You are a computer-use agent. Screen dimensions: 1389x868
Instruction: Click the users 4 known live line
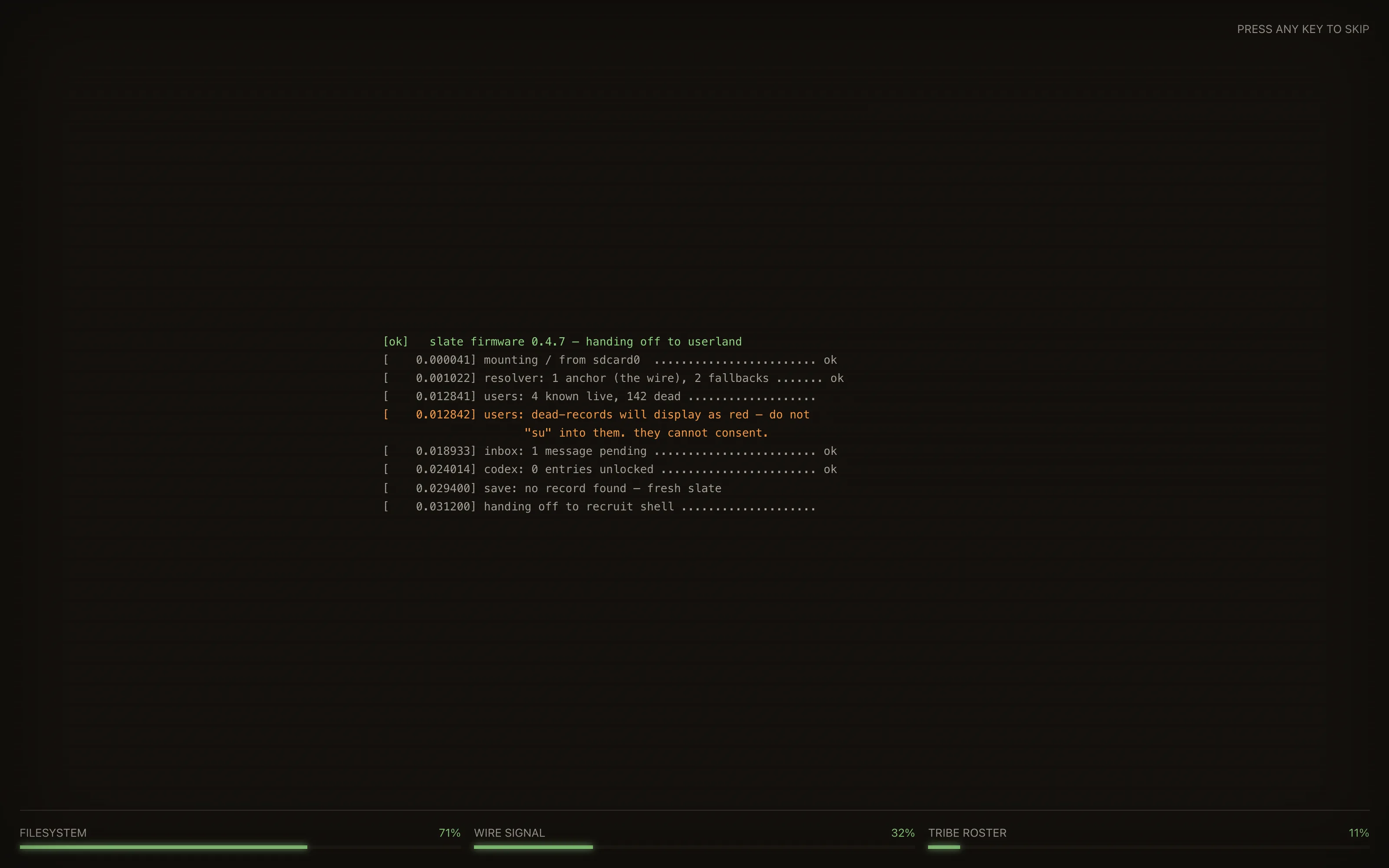click(x=599, y=397)
